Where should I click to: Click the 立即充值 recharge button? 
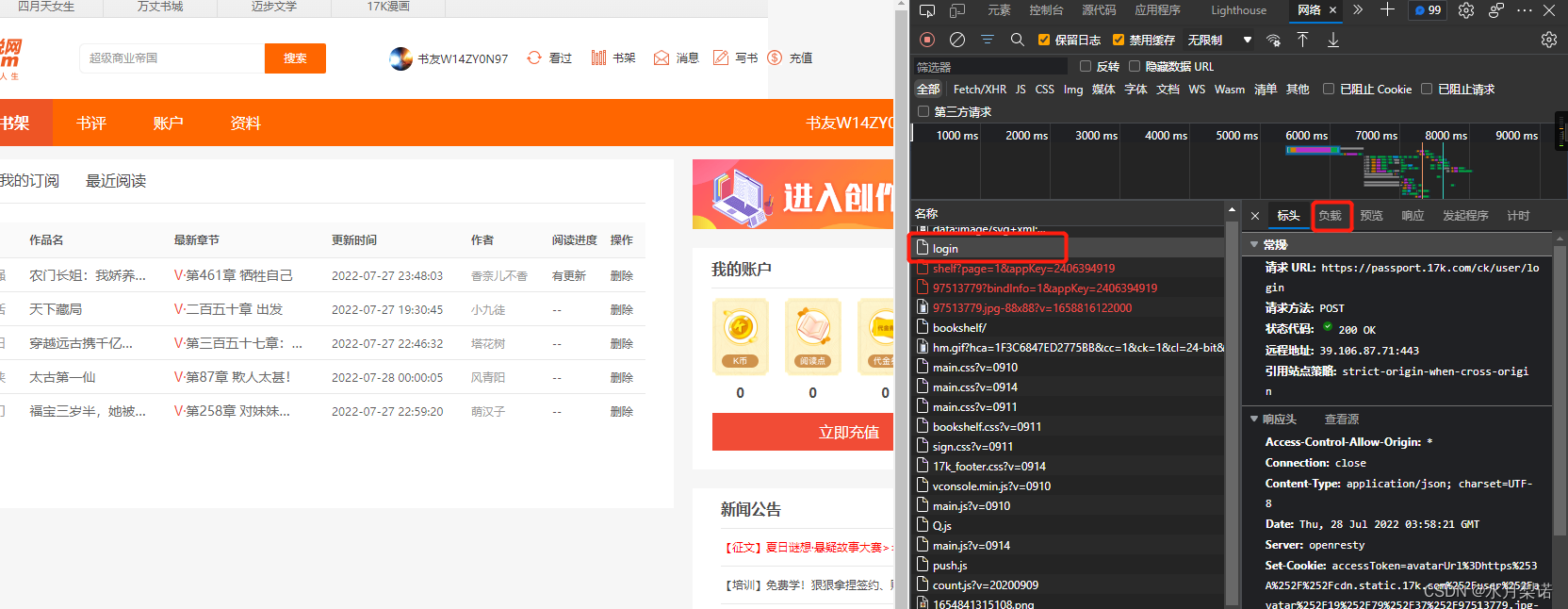[x=802, y=432]
